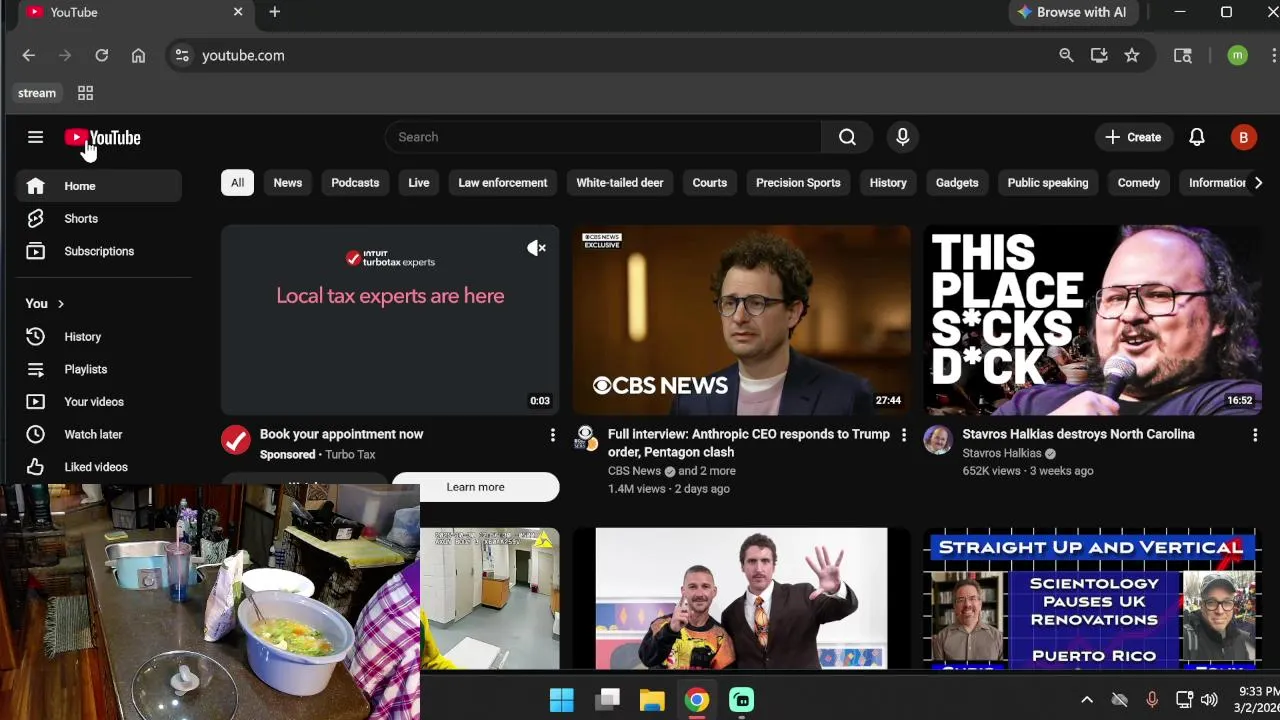
Task: Open the YouTube guide hamburger menu
Action: [x=36, y=137]
